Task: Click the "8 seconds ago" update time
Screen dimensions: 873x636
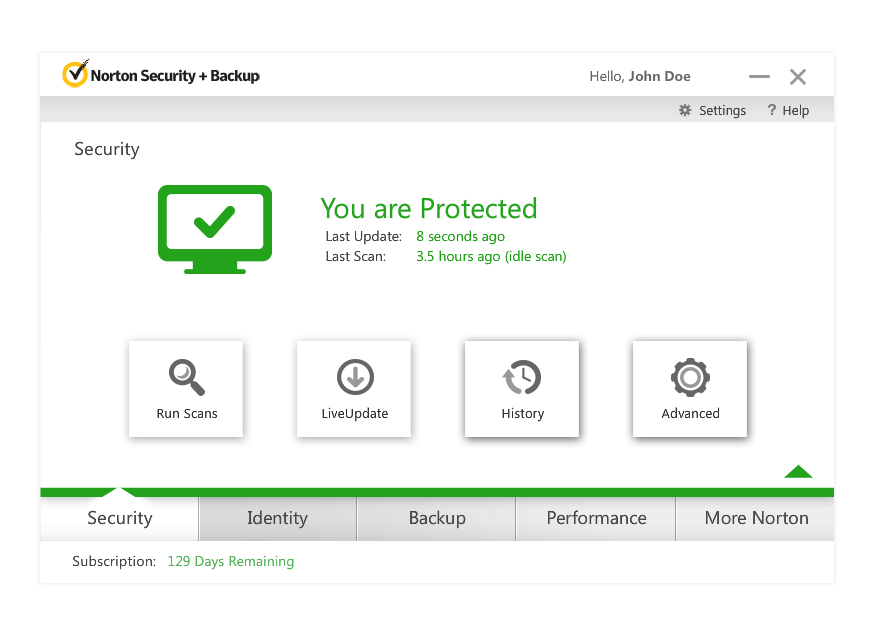Action: coord(460,237)
